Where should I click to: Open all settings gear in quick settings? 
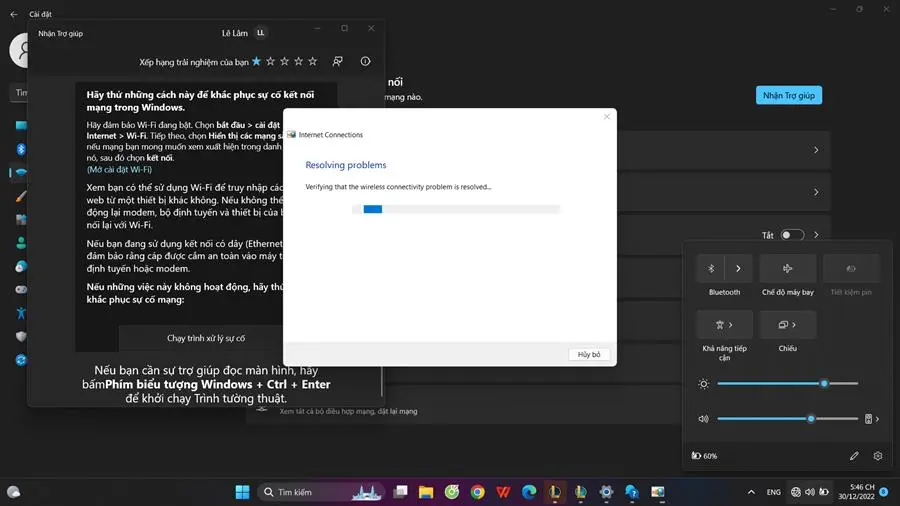click(x=878, y=456)
